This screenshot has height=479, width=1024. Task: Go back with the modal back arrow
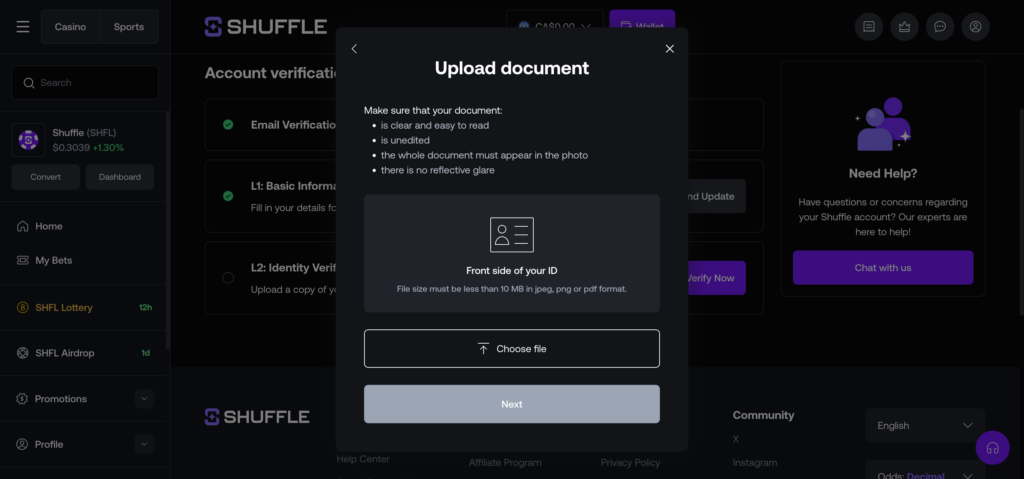tap(354, 48)
